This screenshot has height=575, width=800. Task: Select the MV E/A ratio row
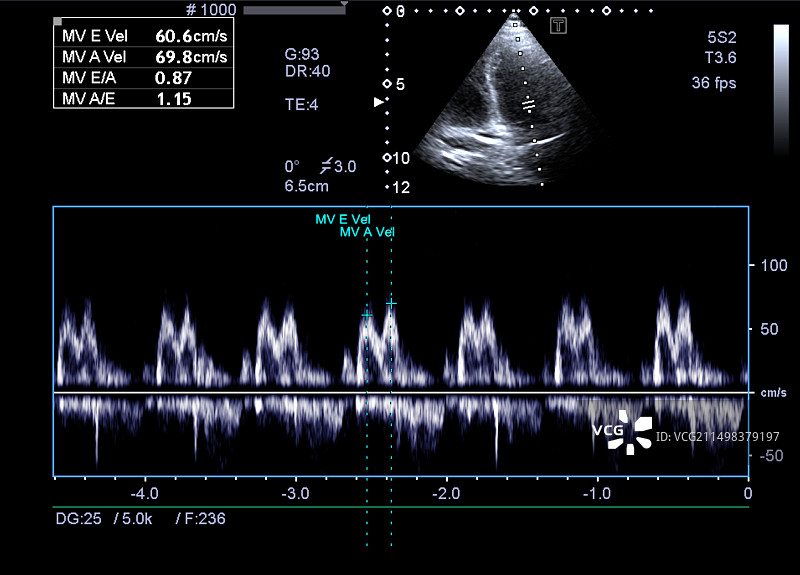143,77
